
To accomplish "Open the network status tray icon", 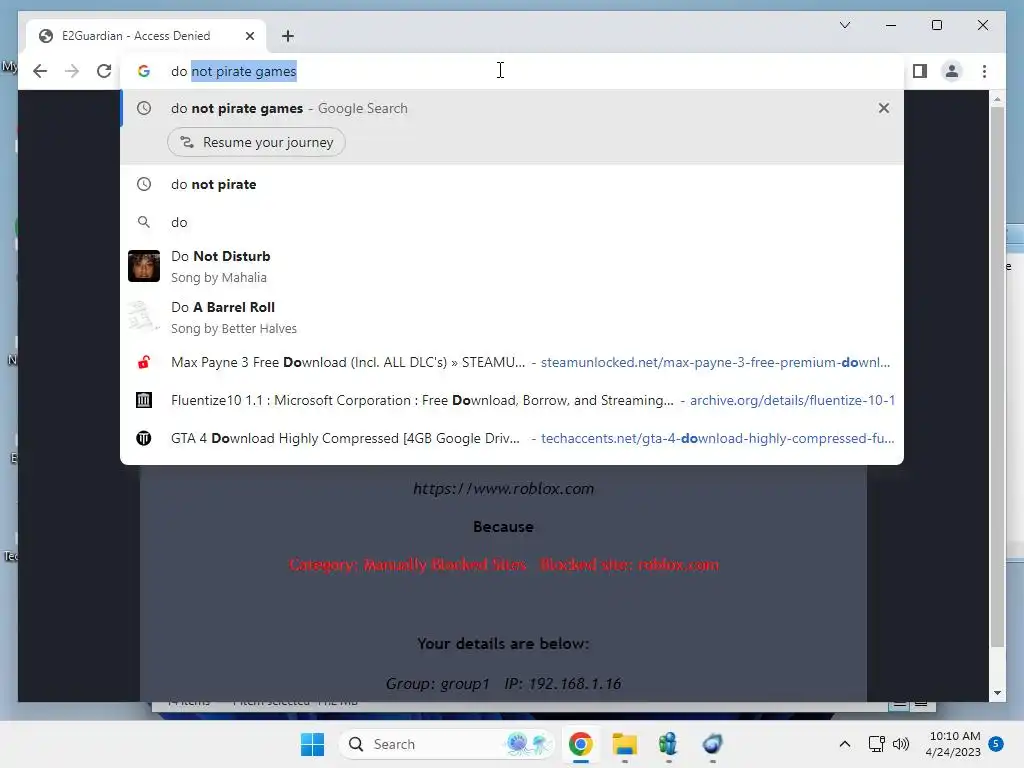I will [876, 744].
